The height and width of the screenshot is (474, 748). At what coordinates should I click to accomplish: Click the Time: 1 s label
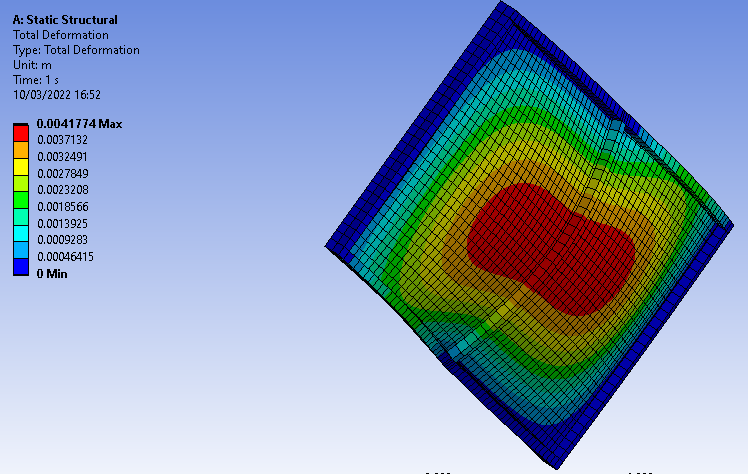click(x=36, y=80)
